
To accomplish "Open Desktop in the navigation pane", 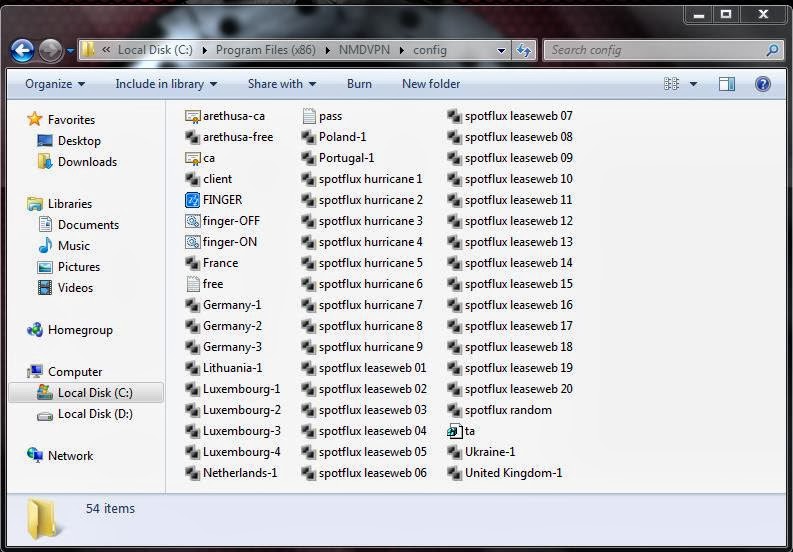I will (x=79, y=141).
